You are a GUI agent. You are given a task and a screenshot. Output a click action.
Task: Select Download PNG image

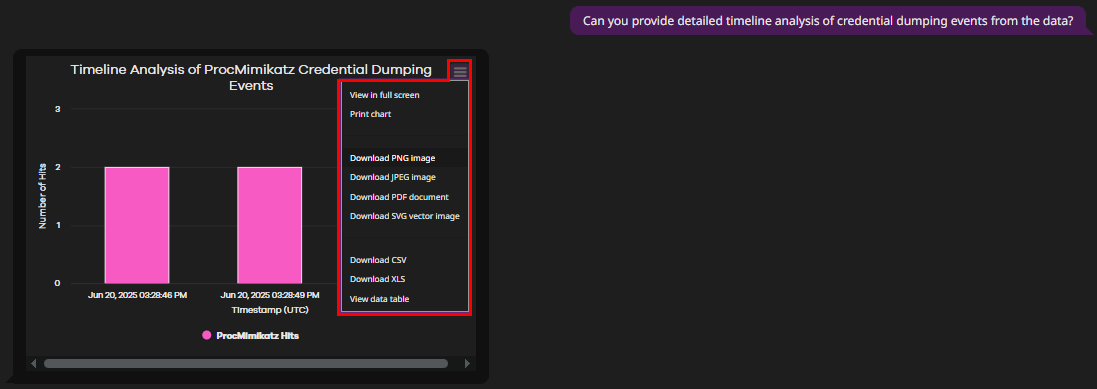tap(392, 158)
